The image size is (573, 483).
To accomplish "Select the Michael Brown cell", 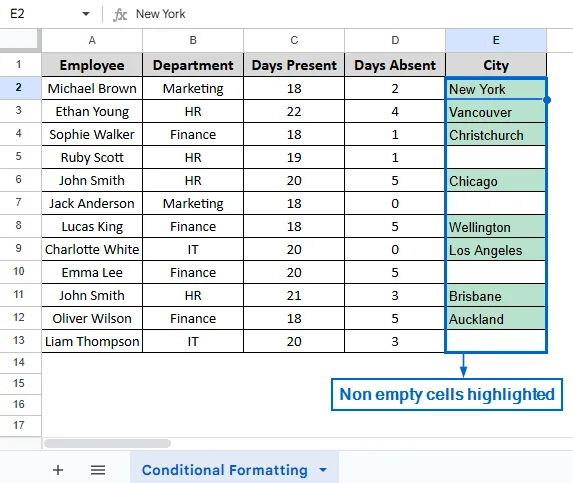I will click(92, 88).
